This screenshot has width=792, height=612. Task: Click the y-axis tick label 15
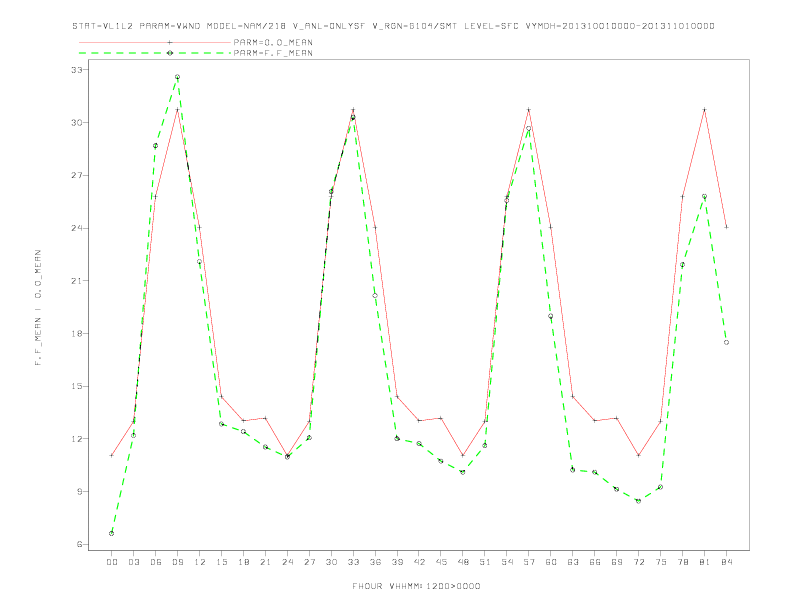pyautogui.click(x=76, y=386)
